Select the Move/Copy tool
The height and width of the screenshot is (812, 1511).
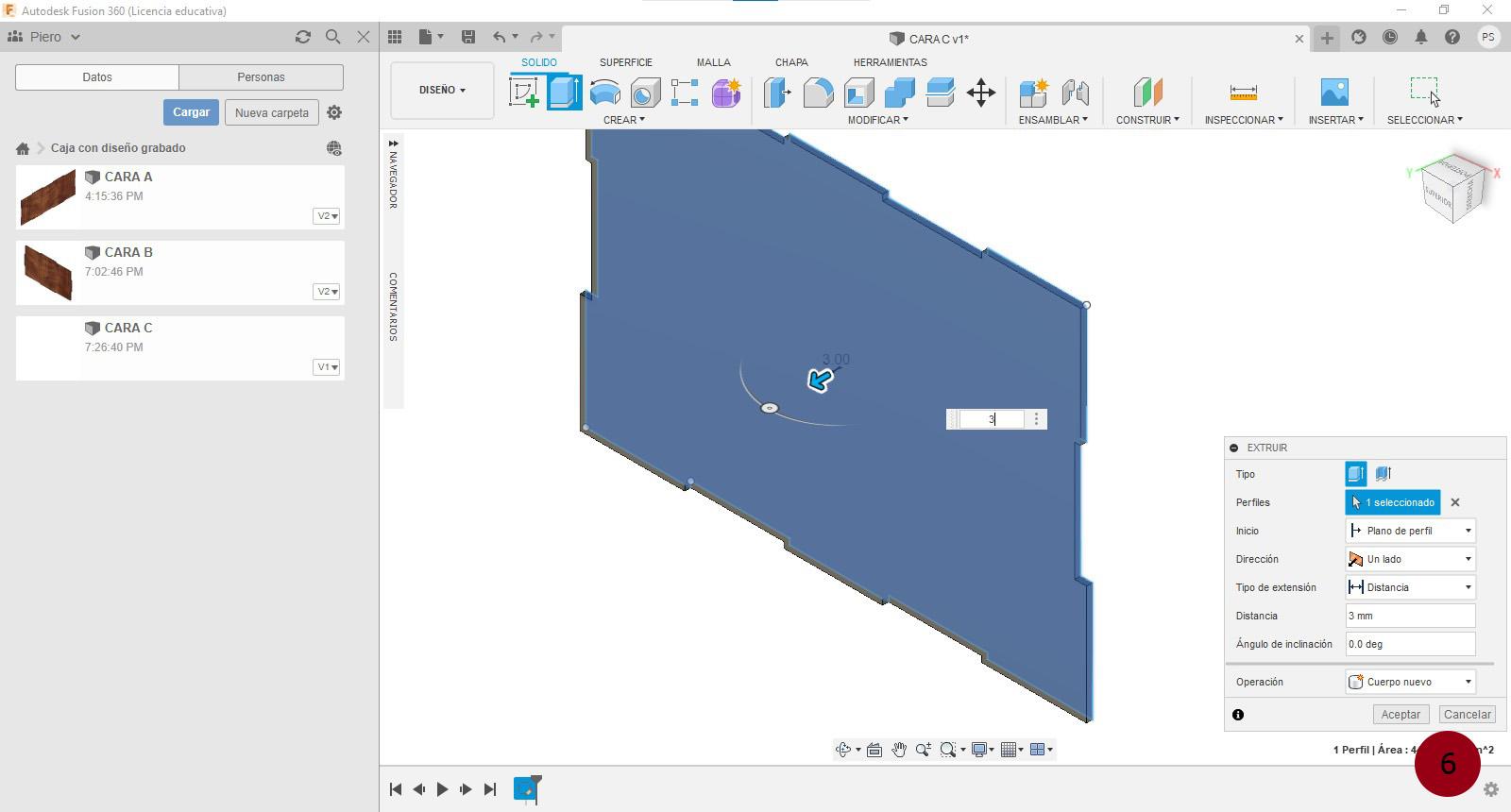(981, 93)
